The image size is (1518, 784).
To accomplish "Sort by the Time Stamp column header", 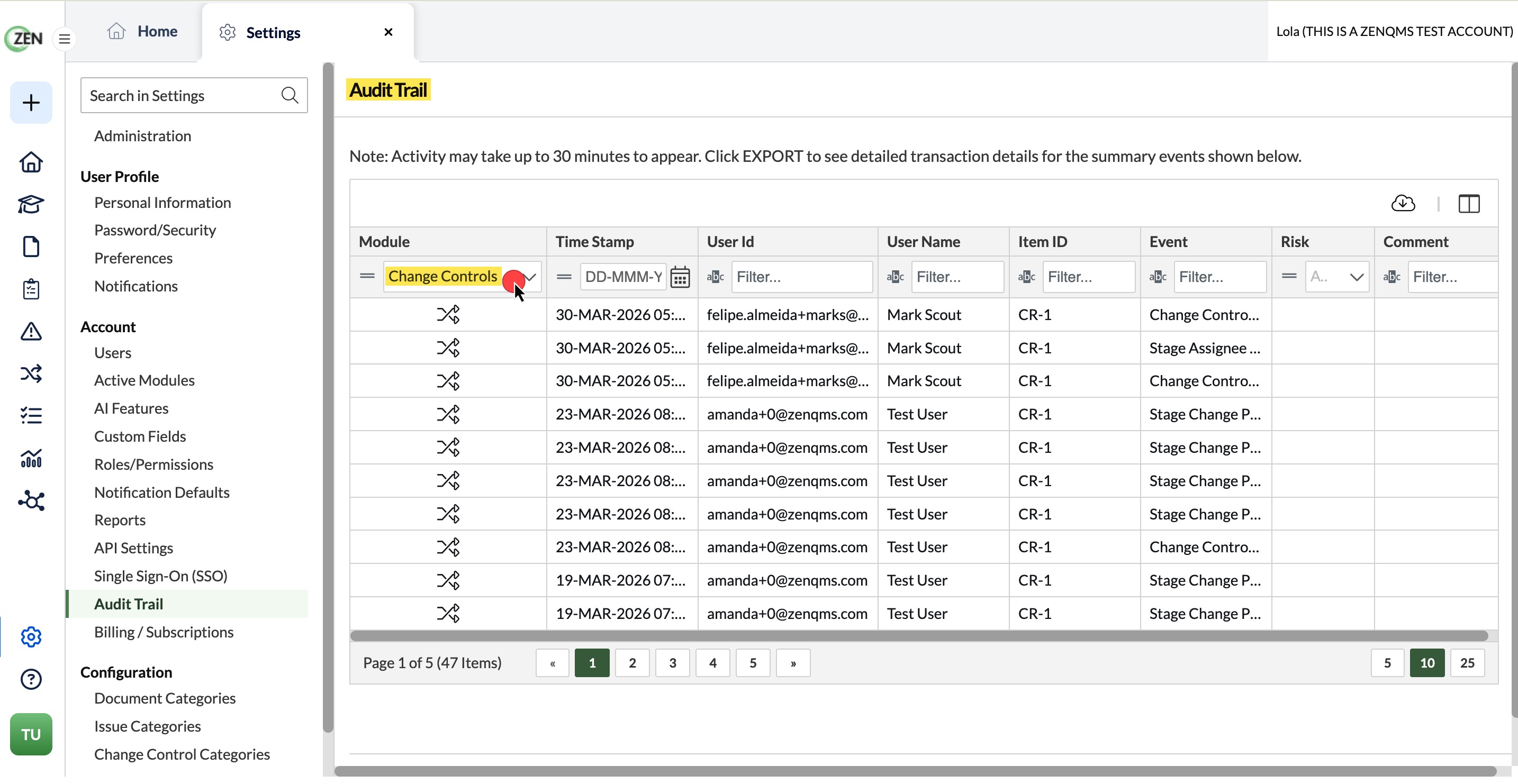I will (x=622, y=243).
